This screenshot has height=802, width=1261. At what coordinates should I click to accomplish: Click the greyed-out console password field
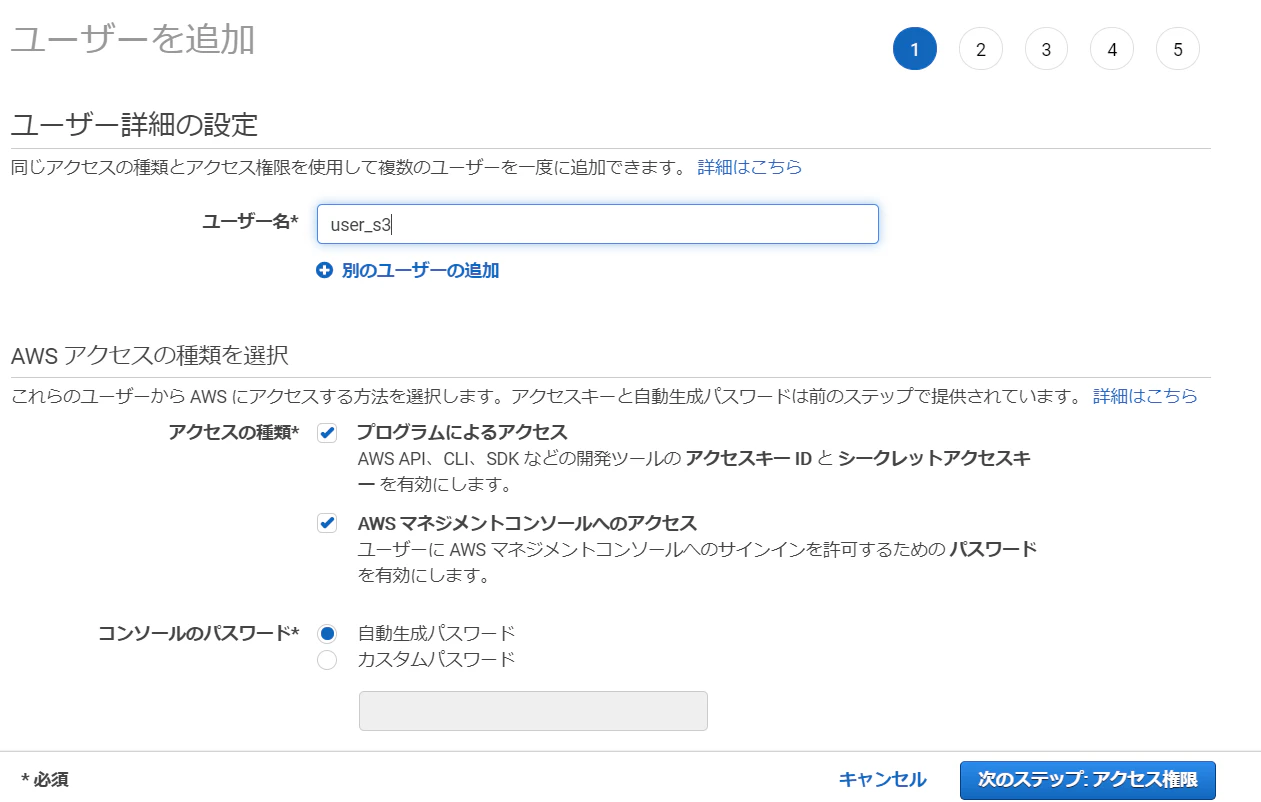click(533, 711)
